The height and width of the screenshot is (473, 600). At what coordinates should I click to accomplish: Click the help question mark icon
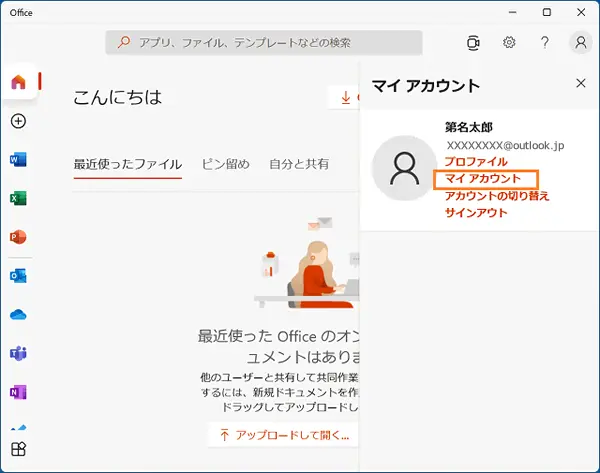545,42
